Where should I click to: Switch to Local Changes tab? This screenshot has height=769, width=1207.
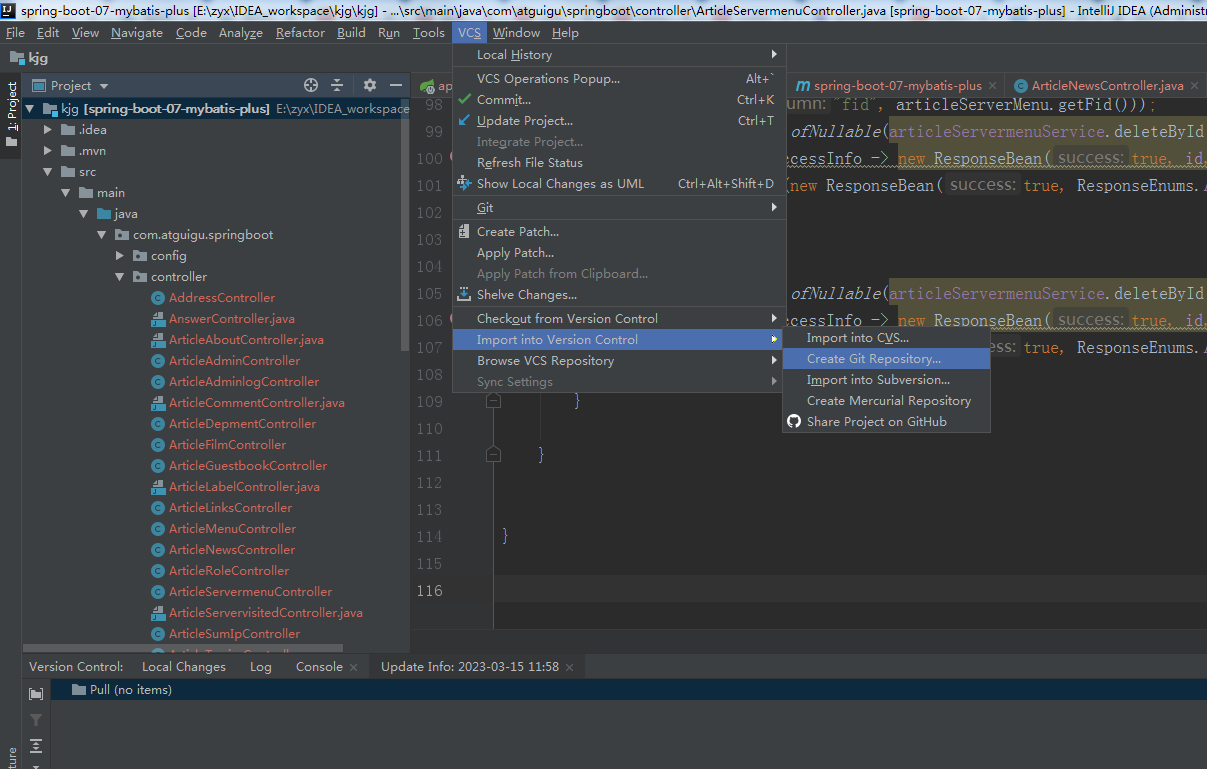click(184, 667)
